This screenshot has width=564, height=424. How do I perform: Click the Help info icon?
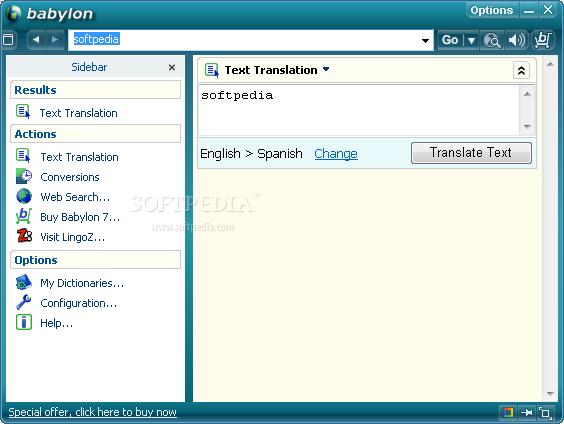click(24, 322)
